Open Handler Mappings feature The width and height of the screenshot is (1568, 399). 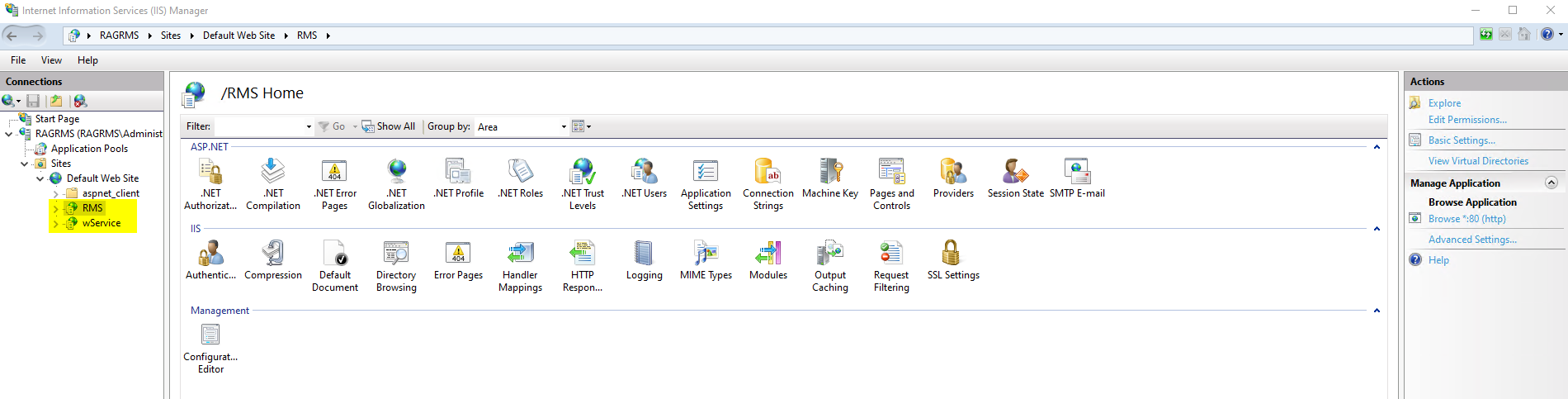521,266
